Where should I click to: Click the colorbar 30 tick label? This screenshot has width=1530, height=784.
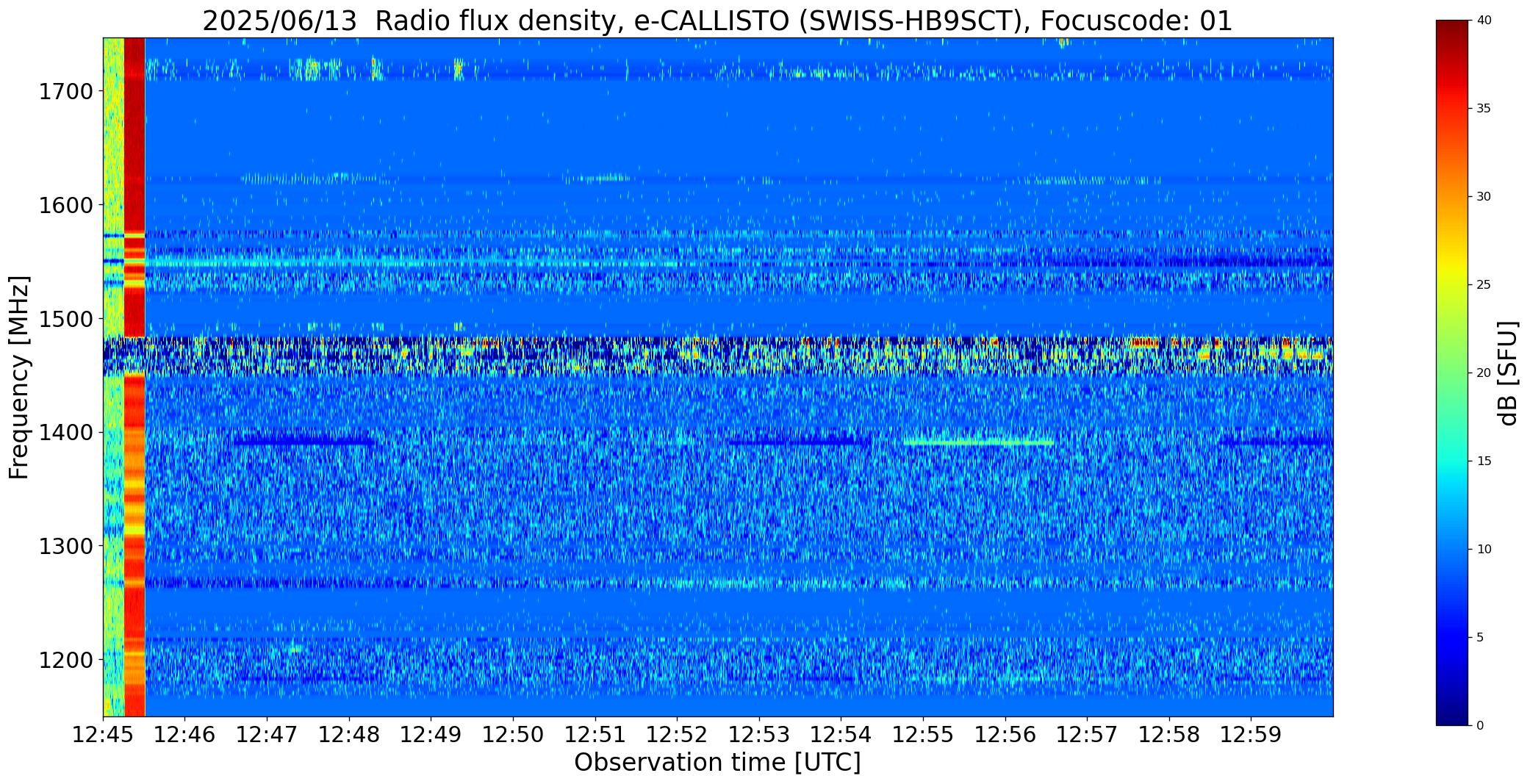(1484, 197)
